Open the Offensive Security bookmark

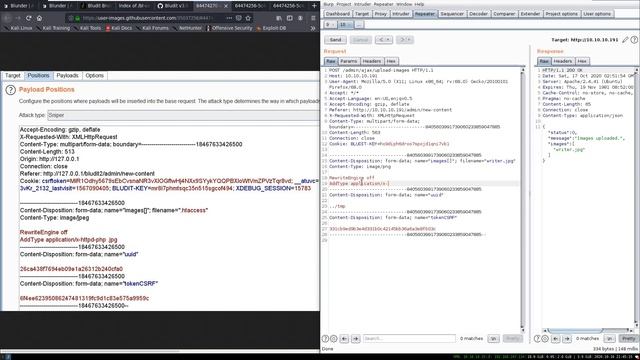pos(229,28)
